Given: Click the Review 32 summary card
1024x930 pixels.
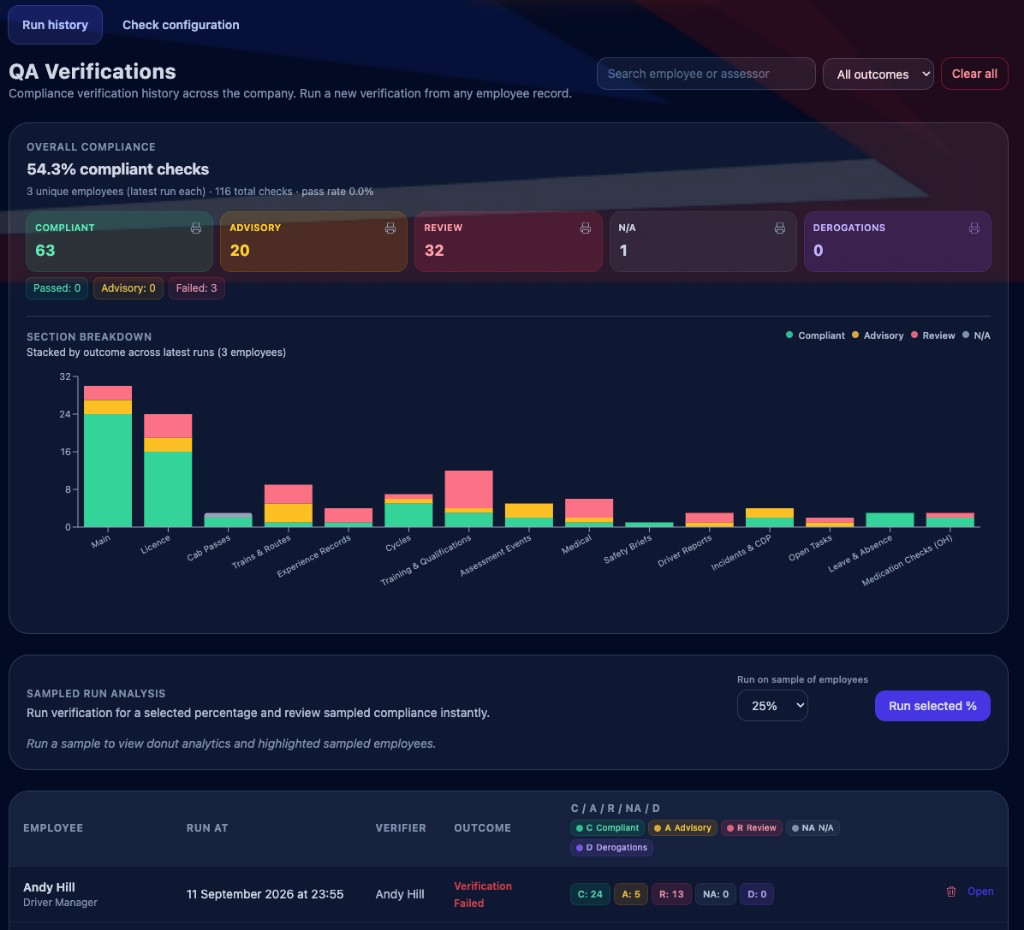Looking at the screenshot, I should coord(508,241).
